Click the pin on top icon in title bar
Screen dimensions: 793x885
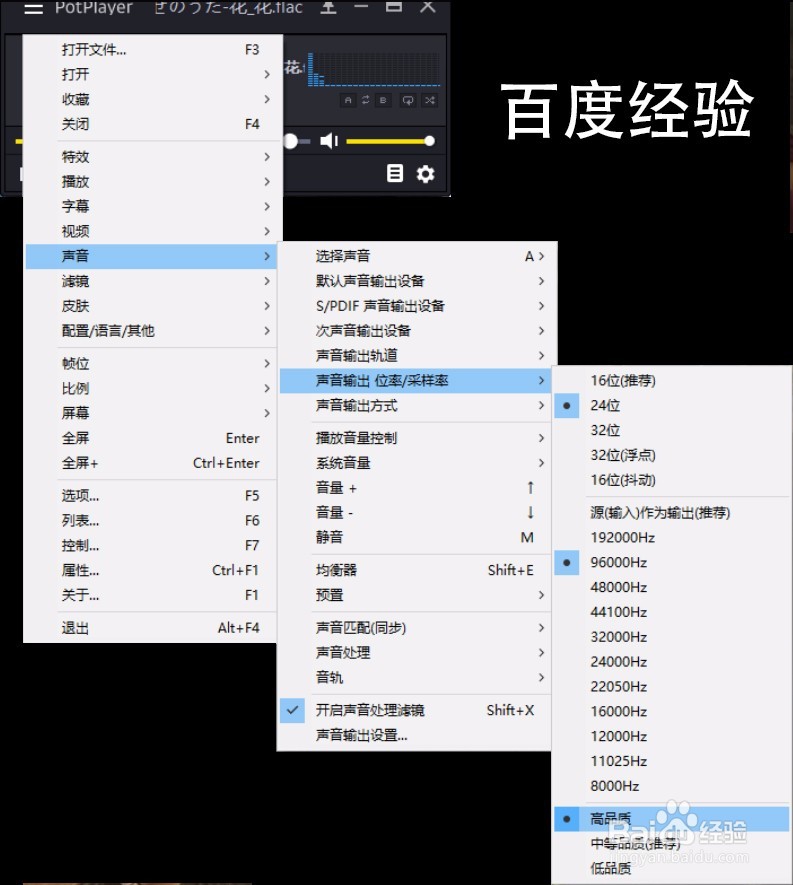pos(328,7)
